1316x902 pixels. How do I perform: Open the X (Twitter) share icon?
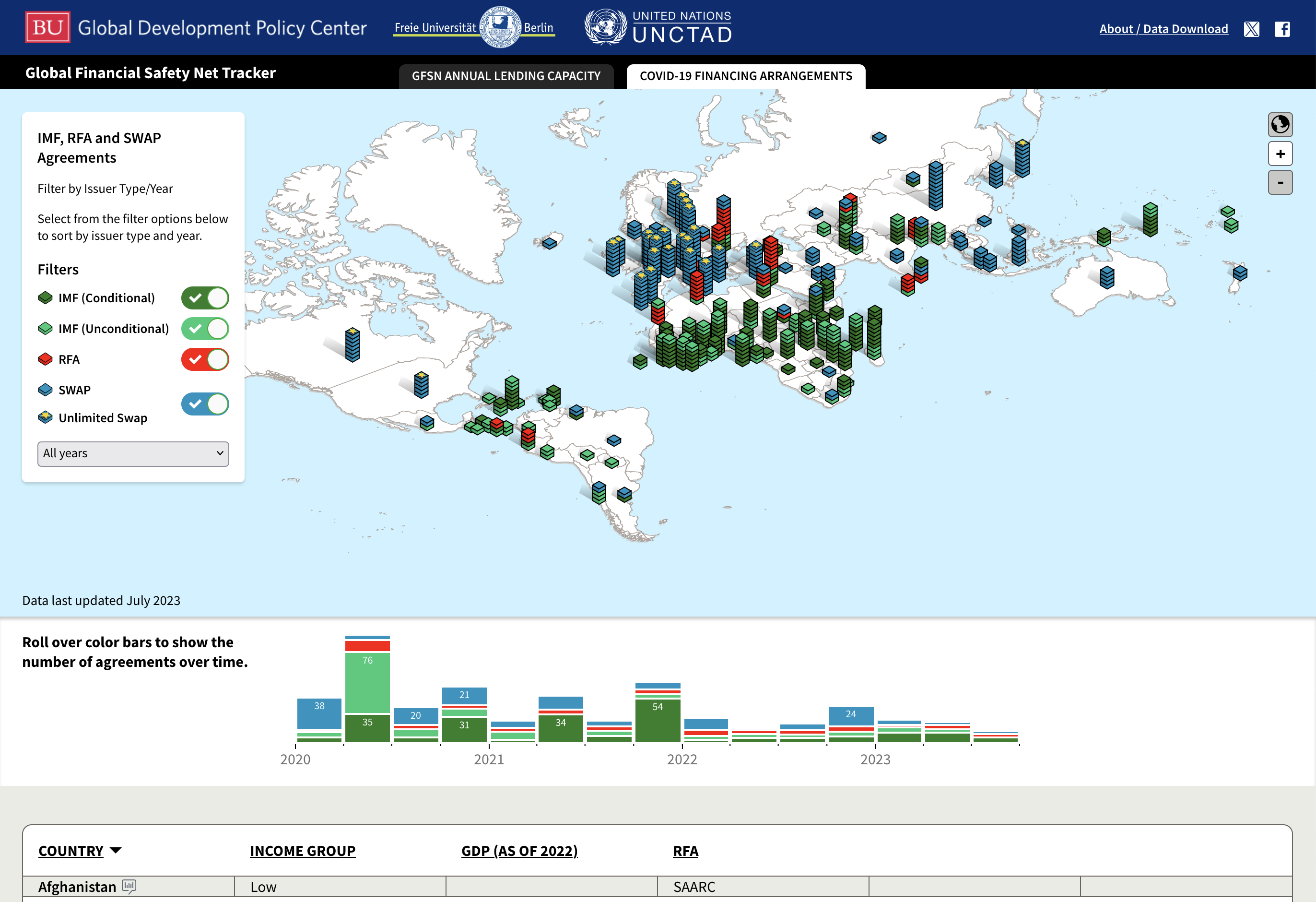click(1251, 29)
